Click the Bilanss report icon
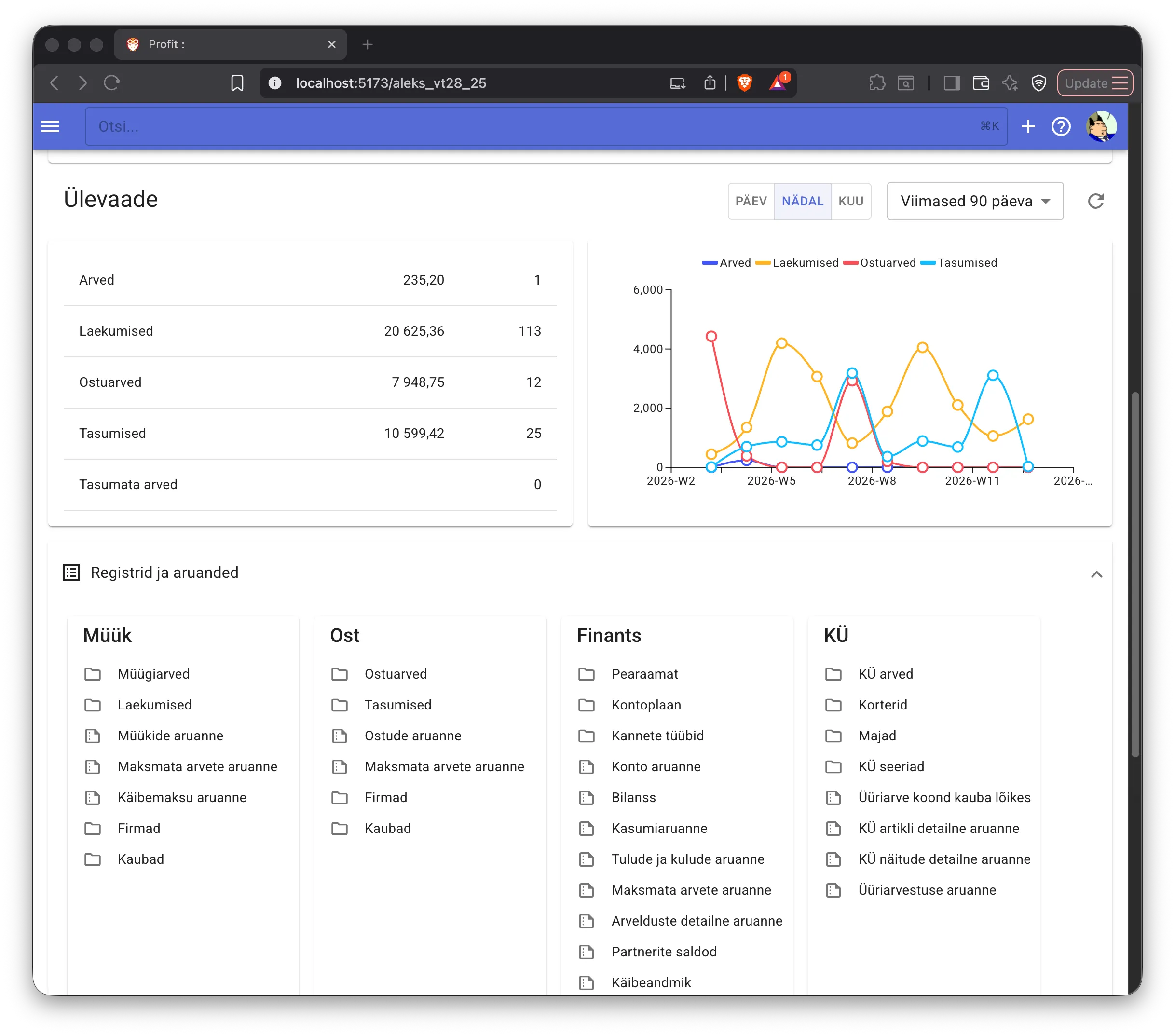 [x=587, y=797]
